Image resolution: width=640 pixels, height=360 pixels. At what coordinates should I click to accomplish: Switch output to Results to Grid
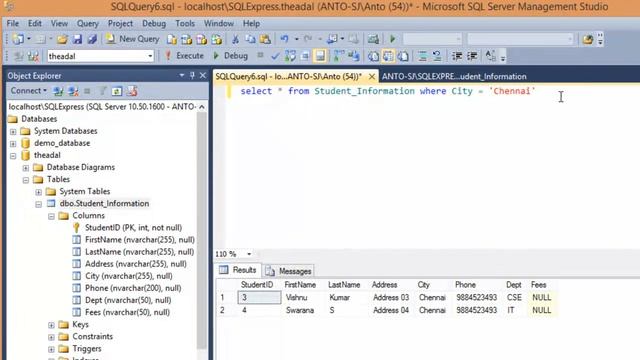tap(388, 56)
